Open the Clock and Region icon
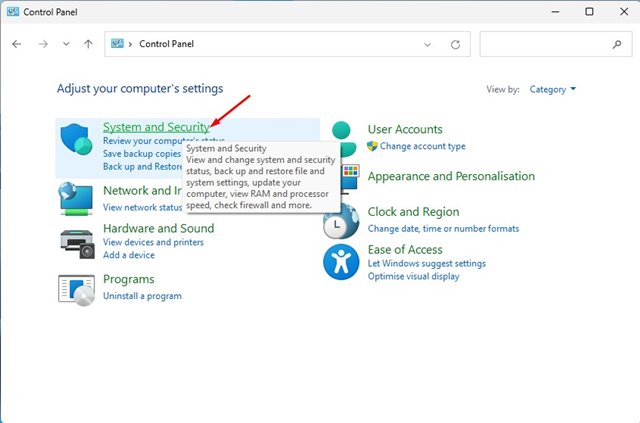This screenshot has height=423, width=640. coord(341,223)
